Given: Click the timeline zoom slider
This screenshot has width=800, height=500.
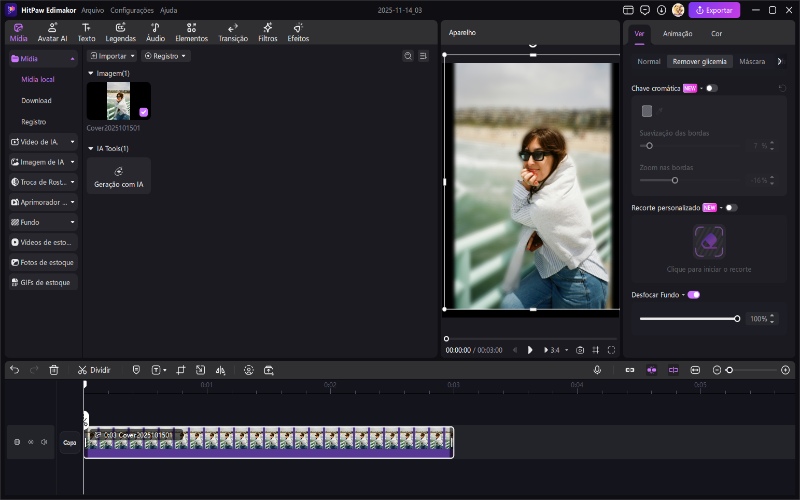Looking at the screenshot, I should click(x=753, y=370).
